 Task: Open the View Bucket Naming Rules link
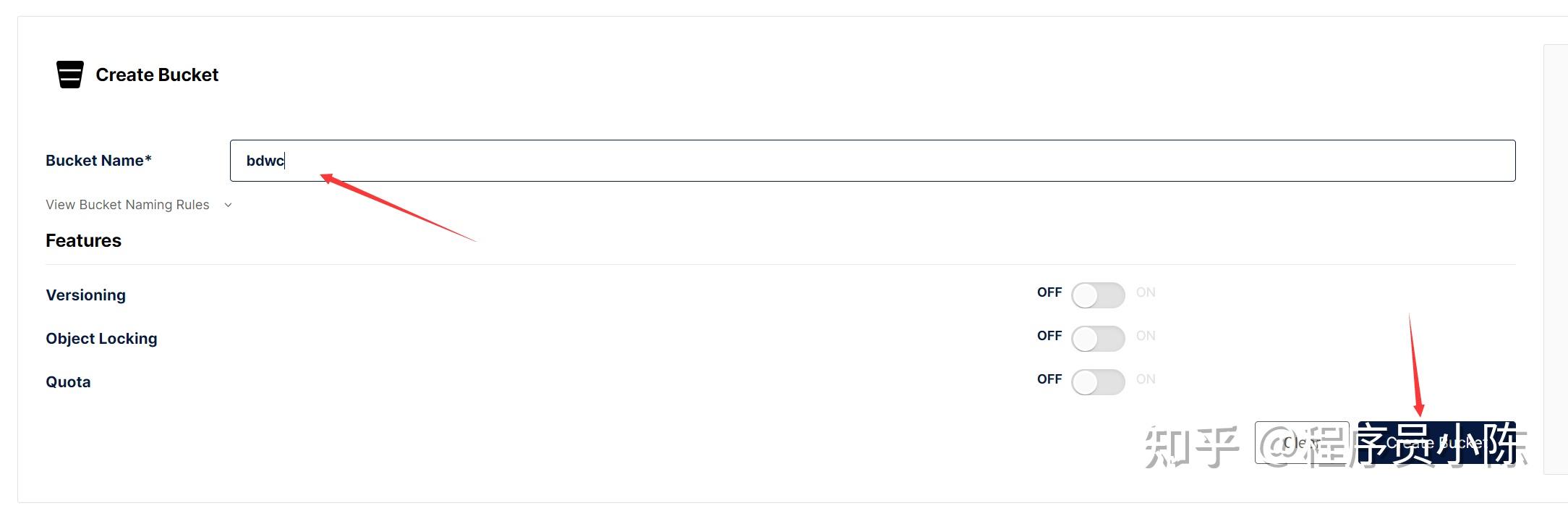point(127,205)
